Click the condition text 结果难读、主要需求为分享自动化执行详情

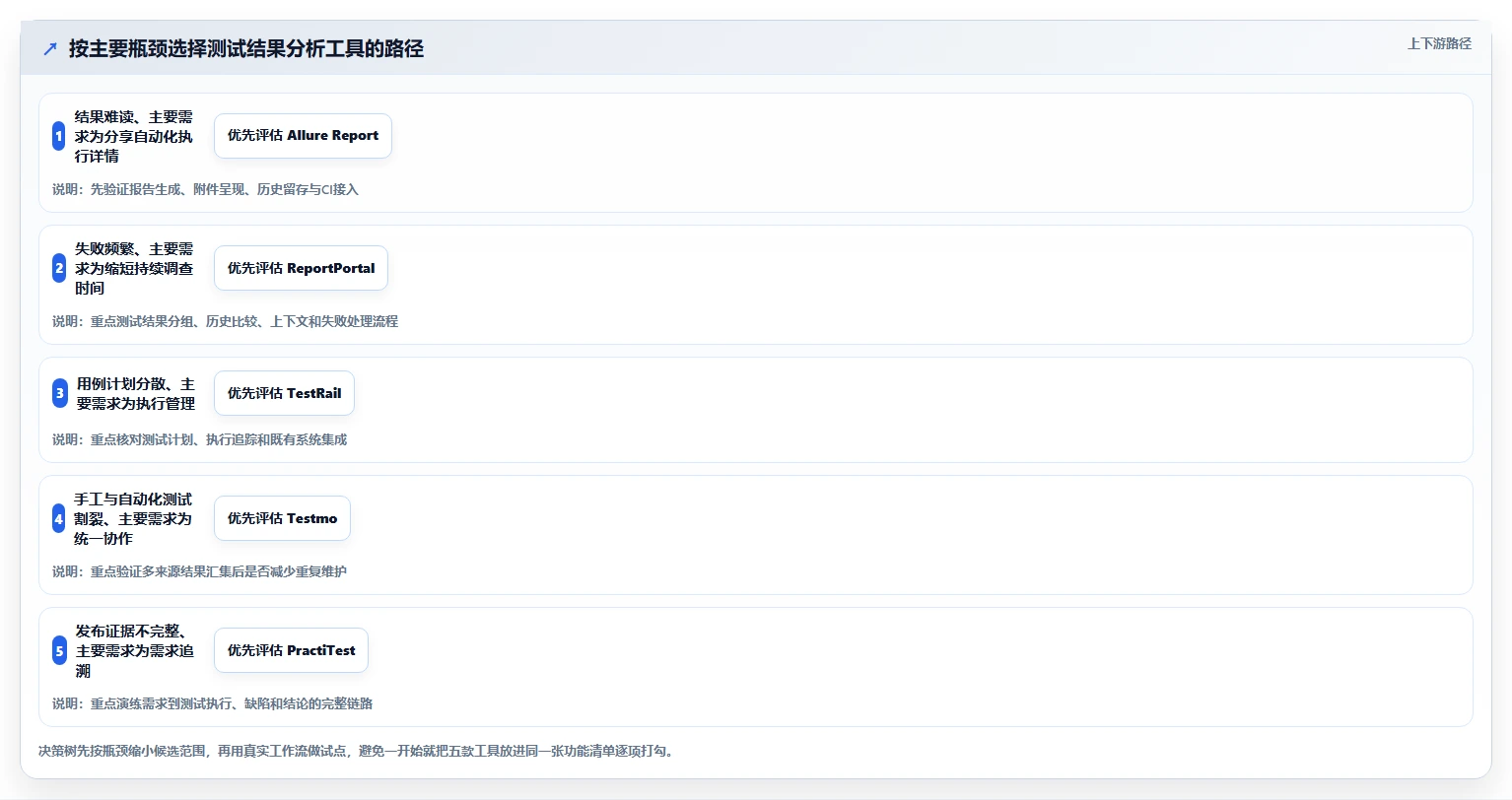click(x=134, y=136)
